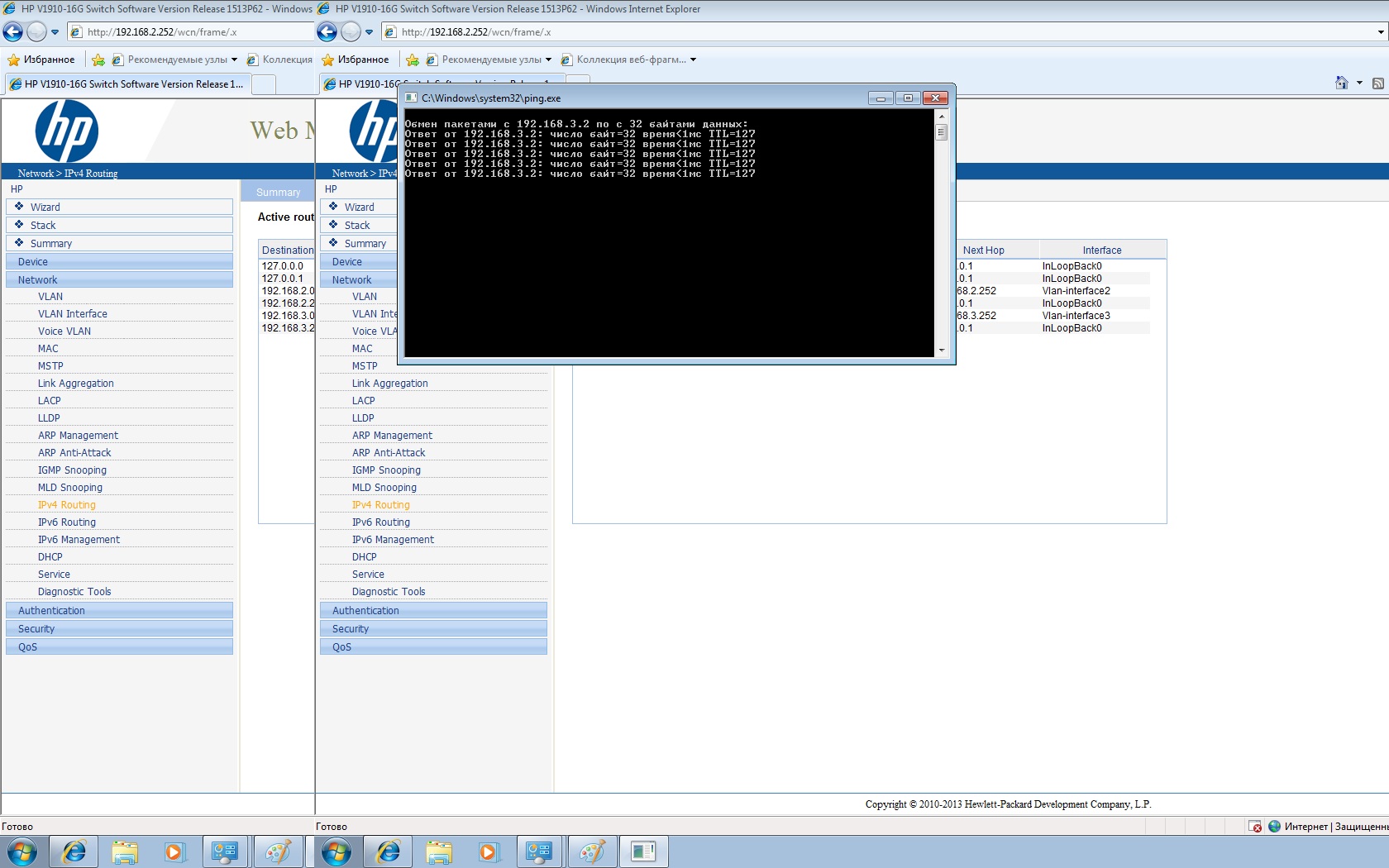Expand Authentication section in left sidebar
The height and width of the screenshot is (868, 1389).
(x=119, y=611)
